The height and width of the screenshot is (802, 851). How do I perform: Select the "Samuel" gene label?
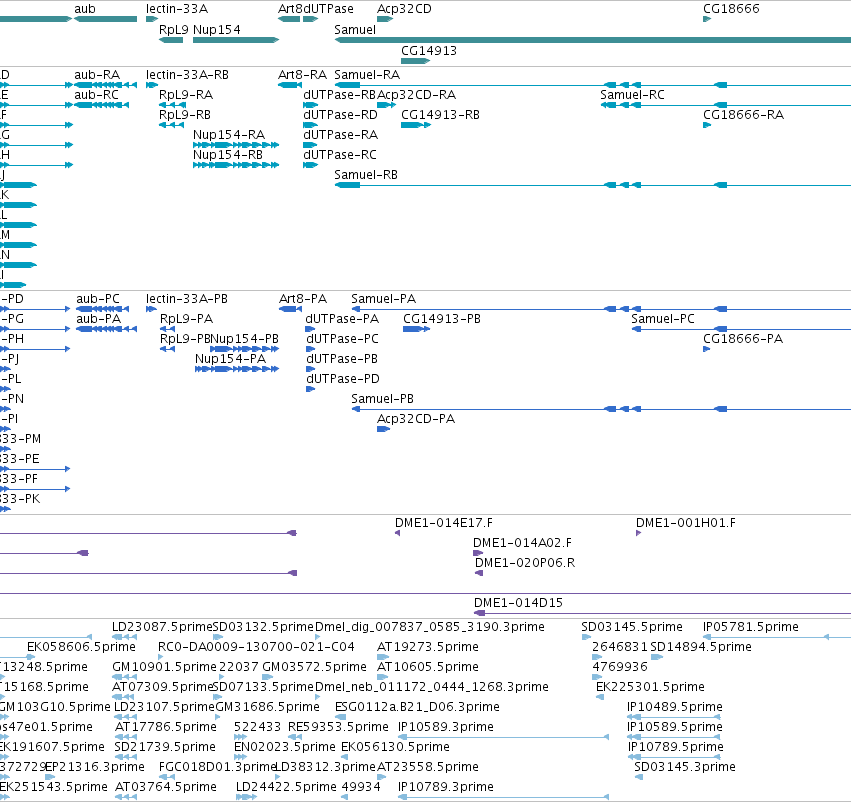tap(355, 29)
